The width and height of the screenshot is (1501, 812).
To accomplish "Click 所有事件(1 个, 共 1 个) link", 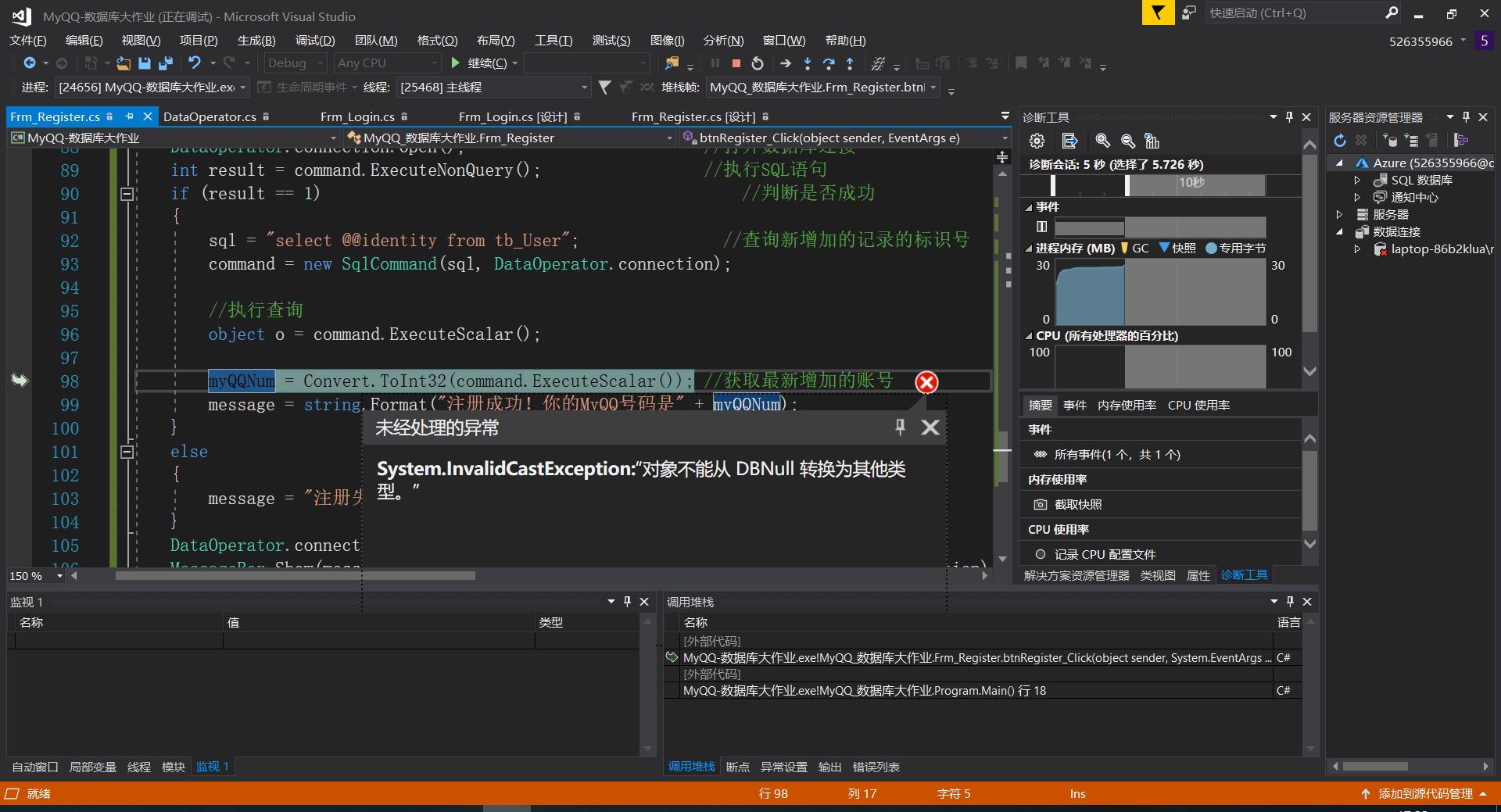I will [1117, 454].
